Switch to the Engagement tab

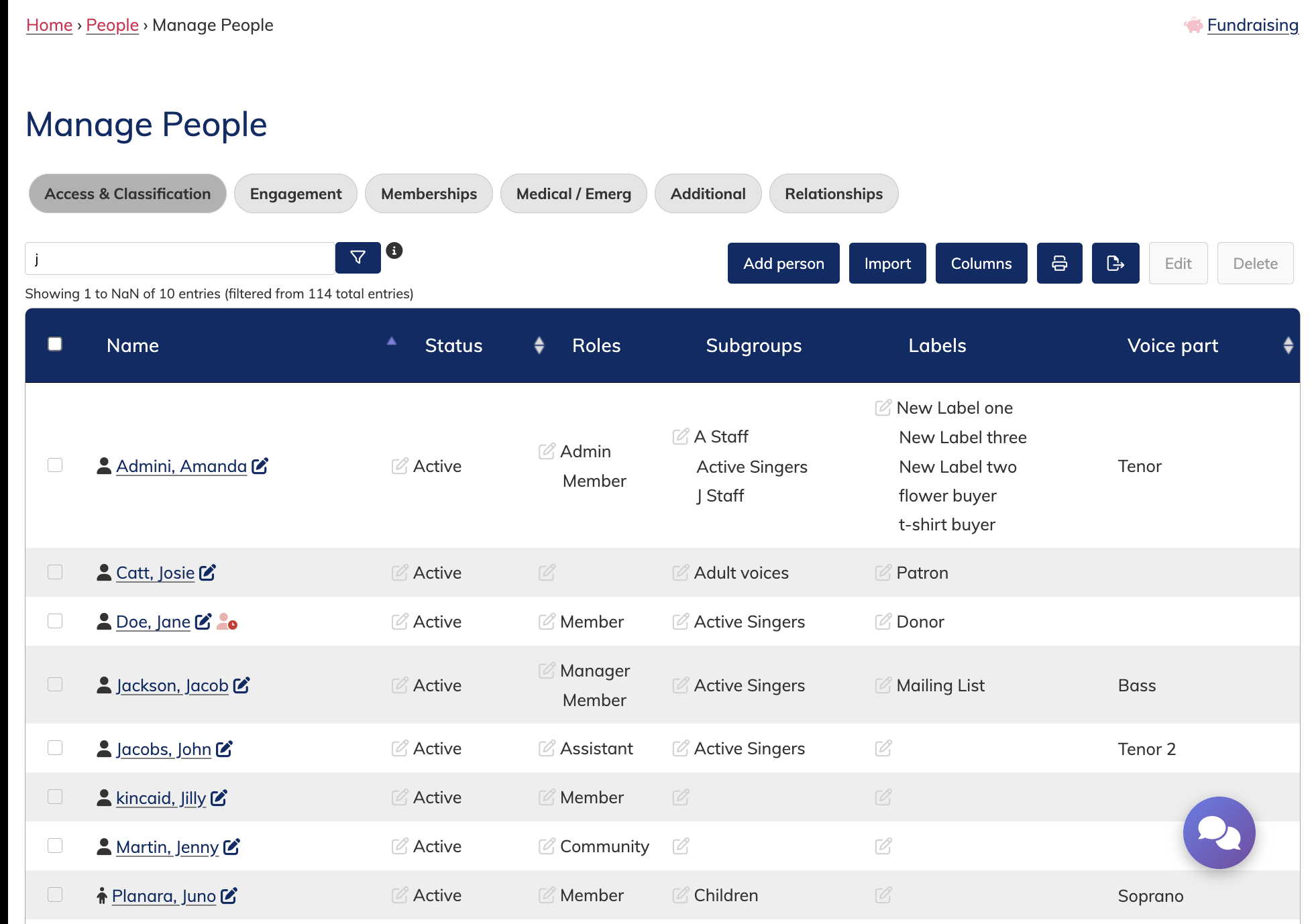(295, 194)
